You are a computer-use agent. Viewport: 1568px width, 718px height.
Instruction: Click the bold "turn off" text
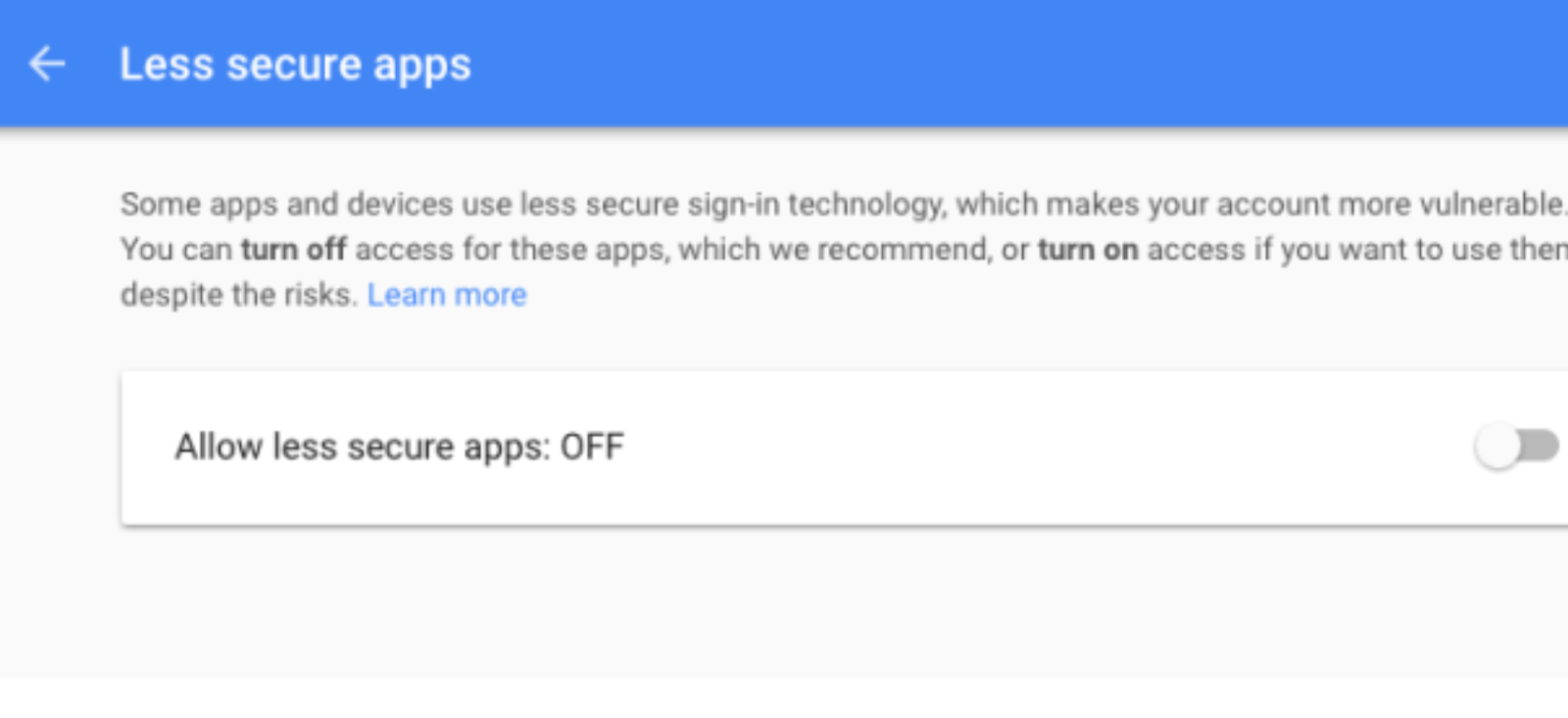coord(294,250)
